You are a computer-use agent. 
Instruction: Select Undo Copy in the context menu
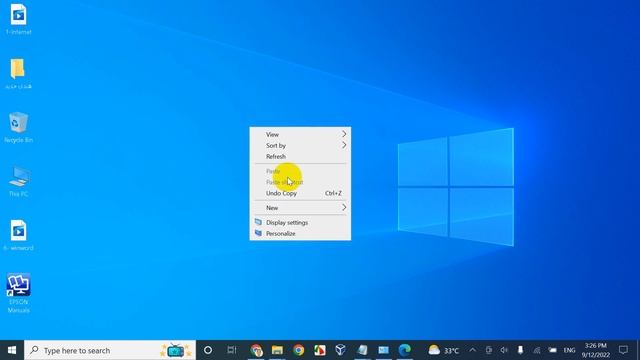click(300, 193)
